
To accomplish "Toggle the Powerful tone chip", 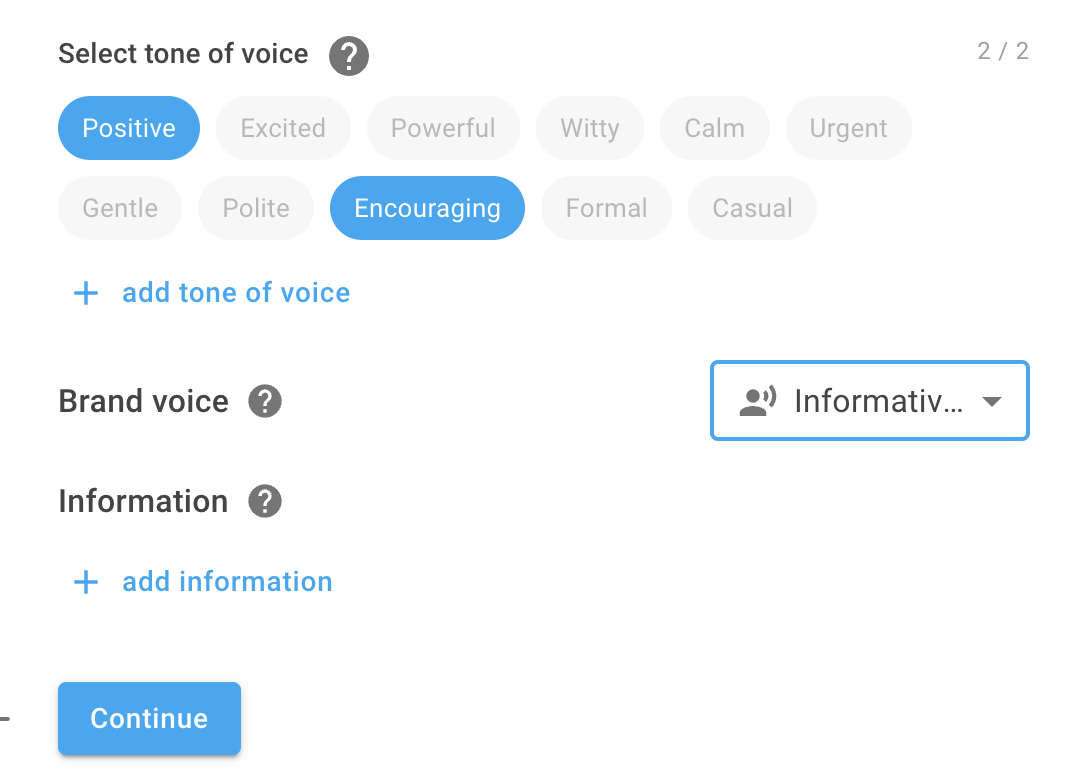I will pos(443,128).
